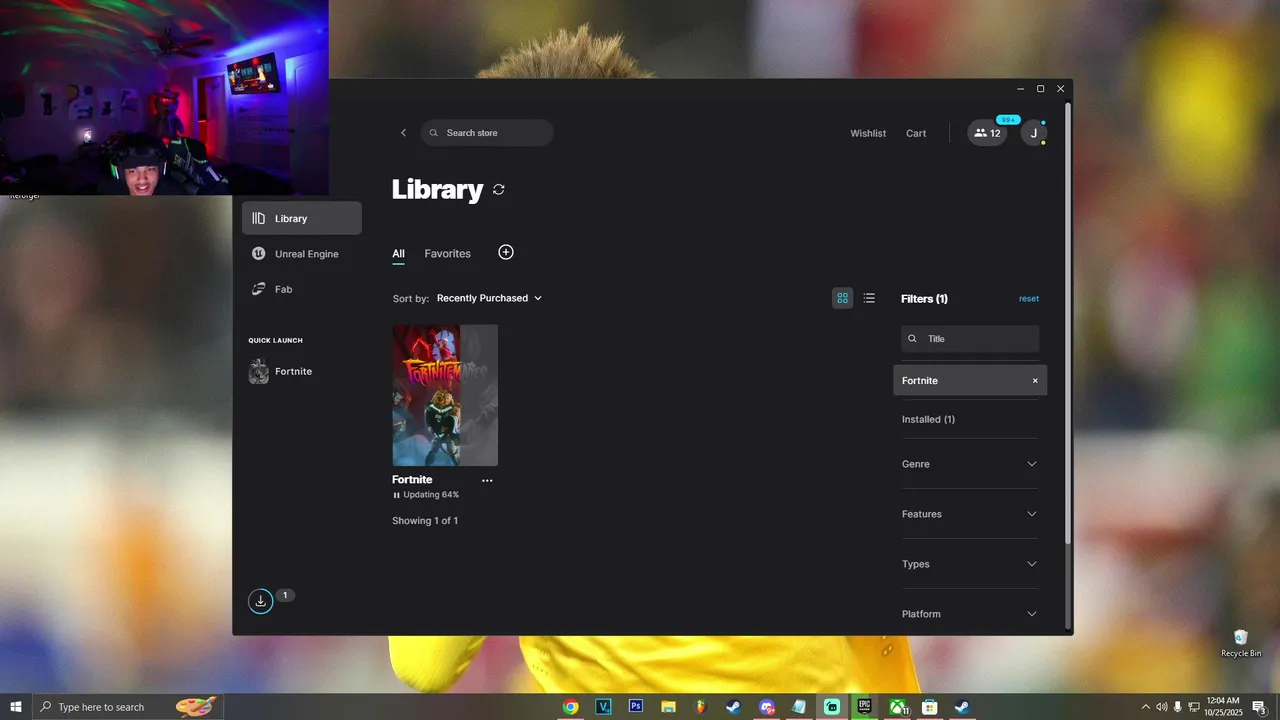The image size is (1280, 720).
Task: Go back using the left arrow
Action: [404, 133]
